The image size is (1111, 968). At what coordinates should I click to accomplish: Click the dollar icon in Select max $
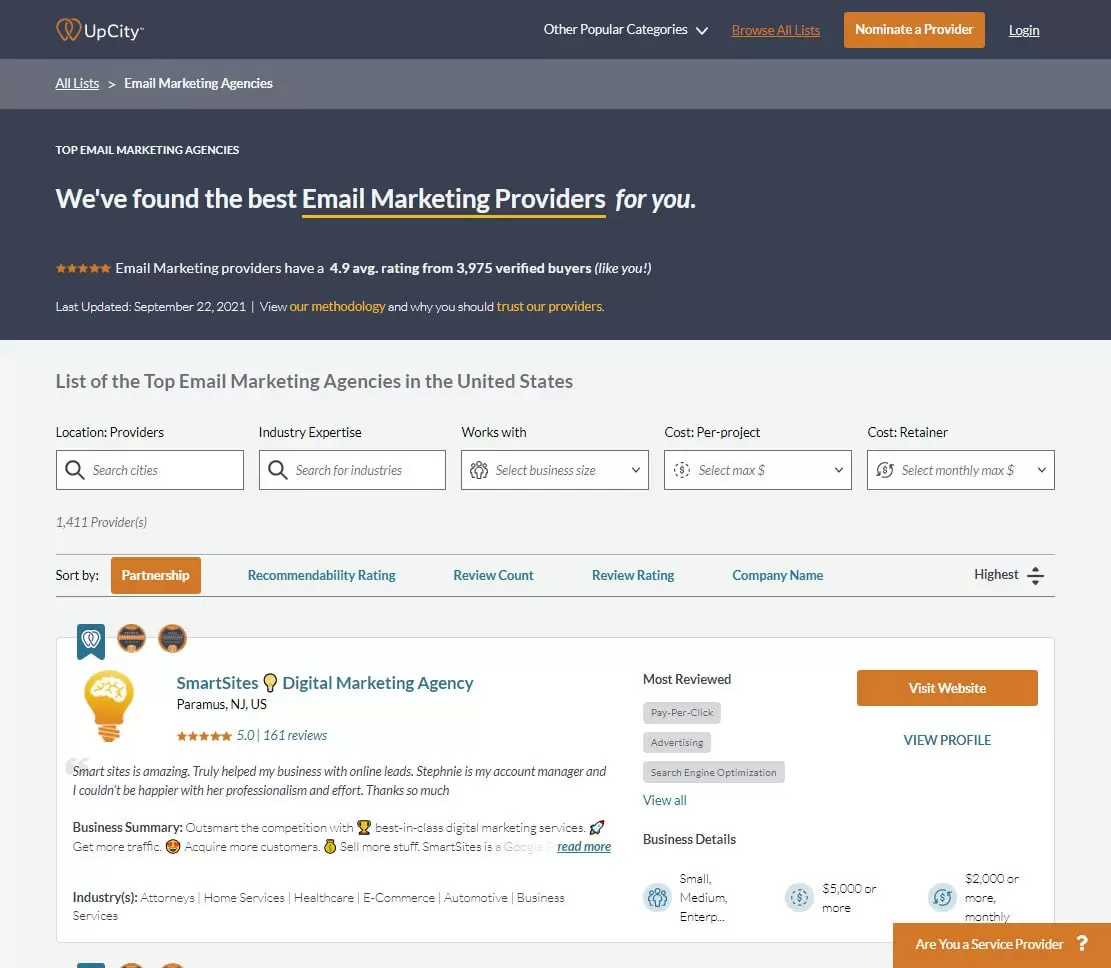(682, 470)
